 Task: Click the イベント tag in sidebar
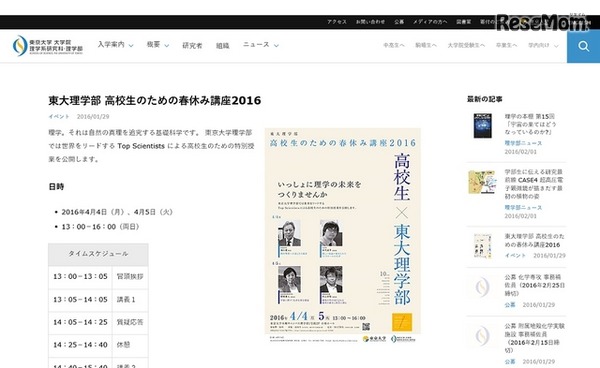coord(515,256)
